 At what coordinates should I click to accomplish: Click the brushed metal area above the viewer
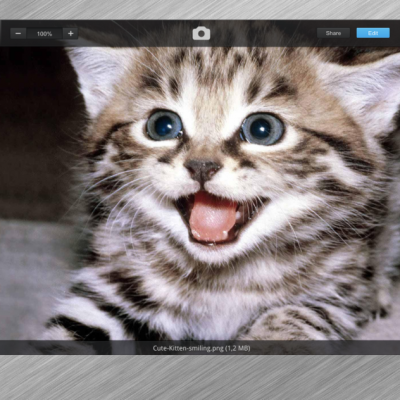(x=200, y=9)
